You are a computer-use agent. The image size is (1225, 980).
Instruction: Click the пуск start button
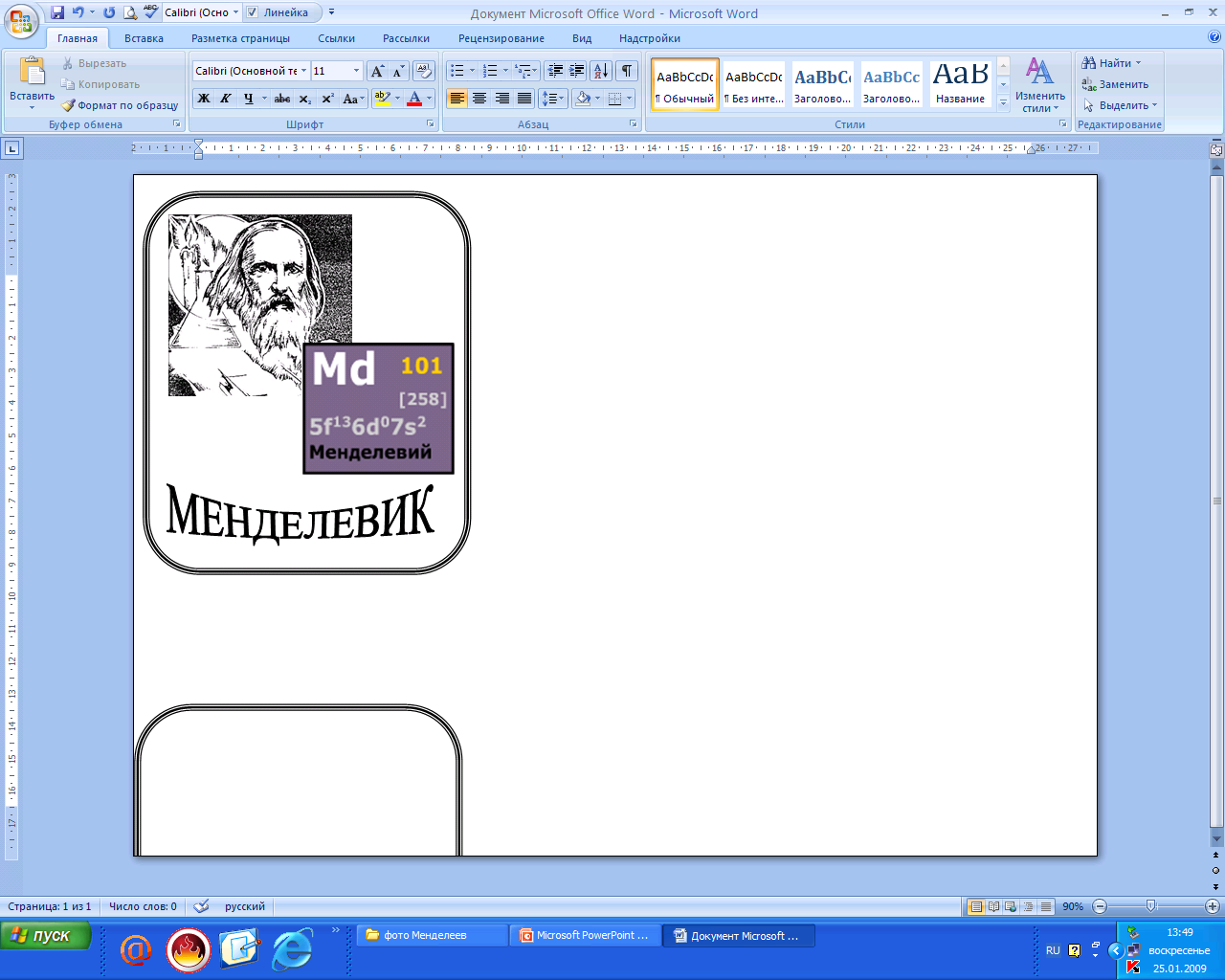pos(45,936)
